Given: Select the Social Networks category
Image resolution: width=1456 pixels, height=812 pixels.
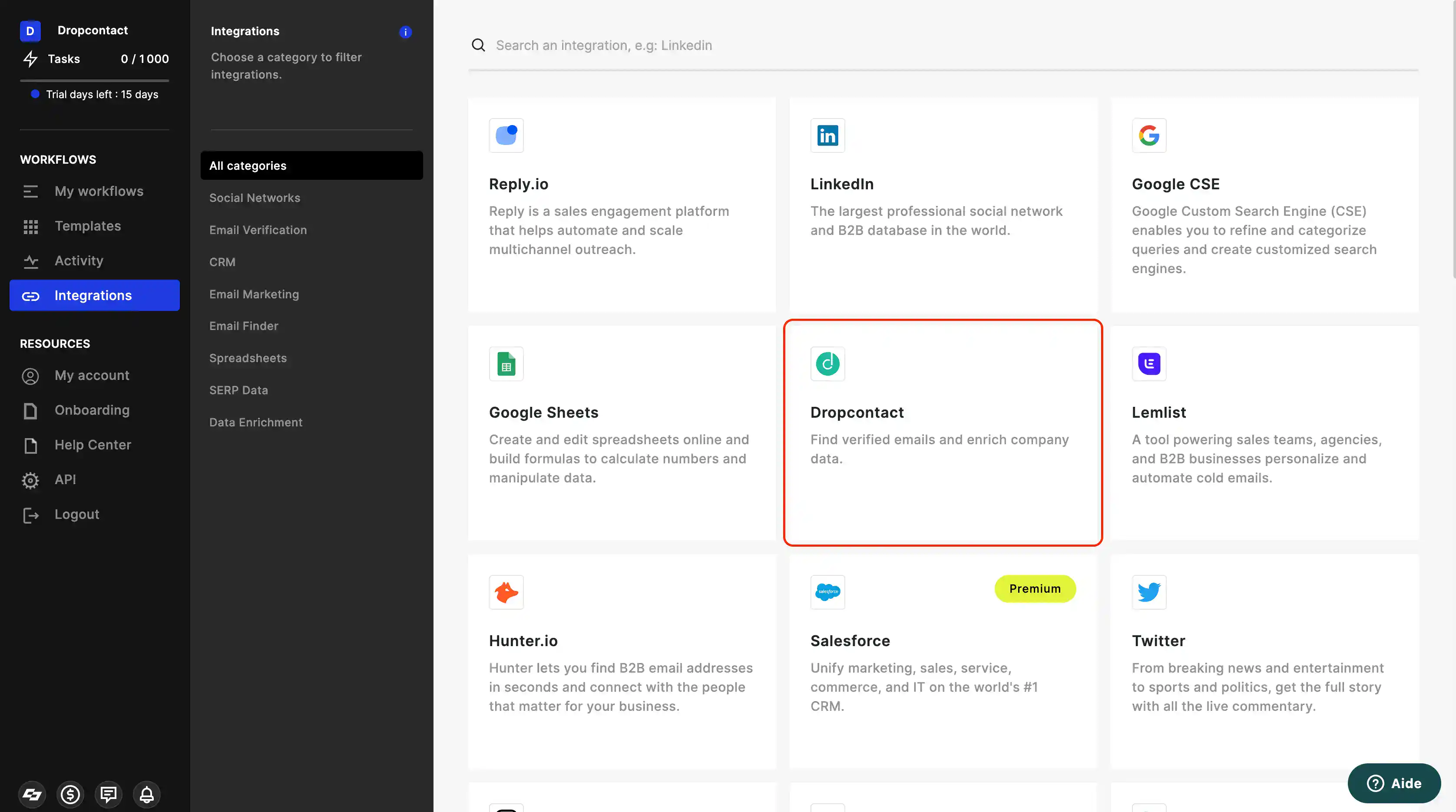Looking at the screenshot, I should [x=255, y=198].
